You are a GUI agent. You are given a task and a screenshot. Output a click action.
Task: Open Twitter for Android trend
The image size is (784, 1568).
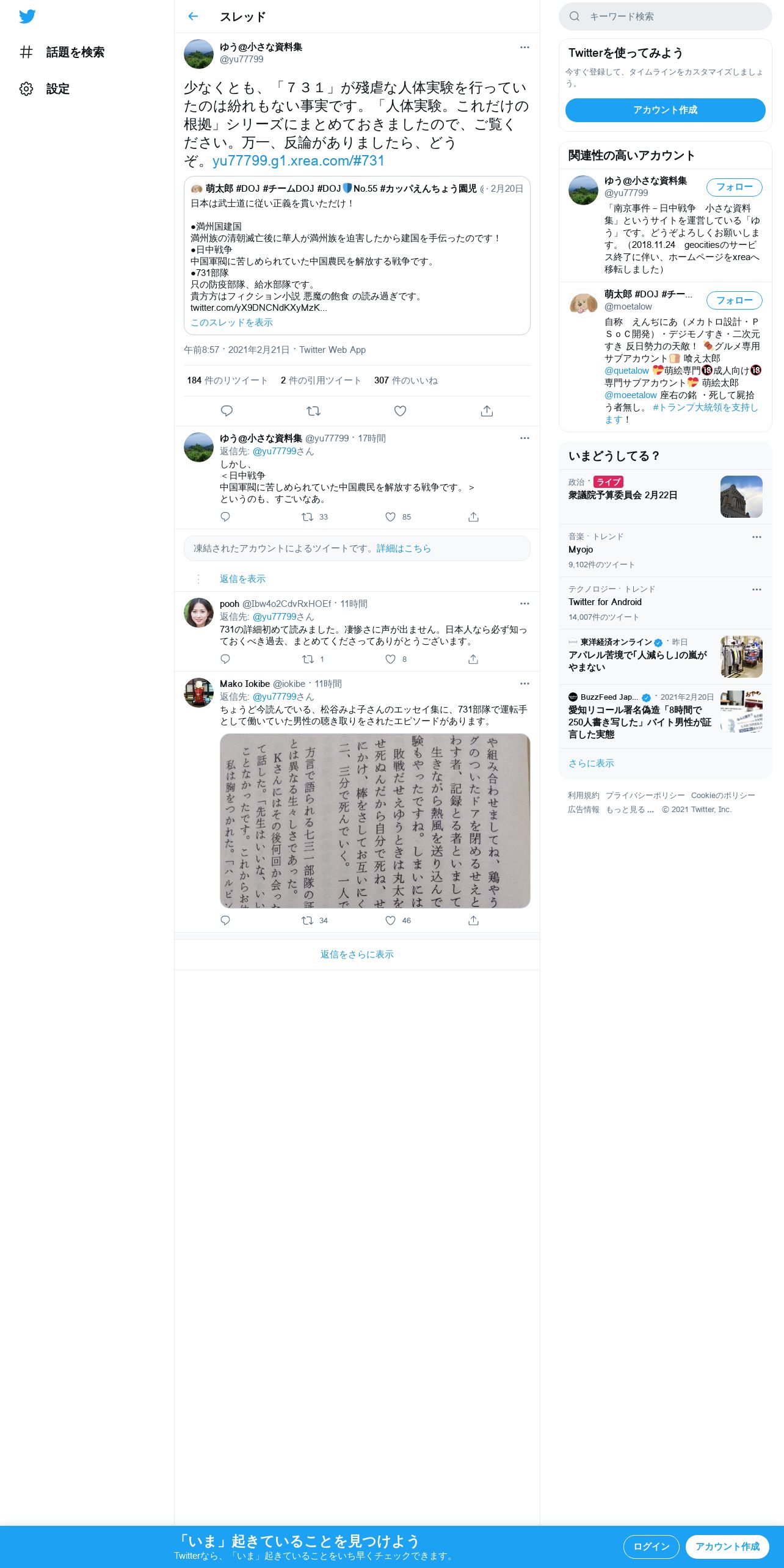[666, 603]
